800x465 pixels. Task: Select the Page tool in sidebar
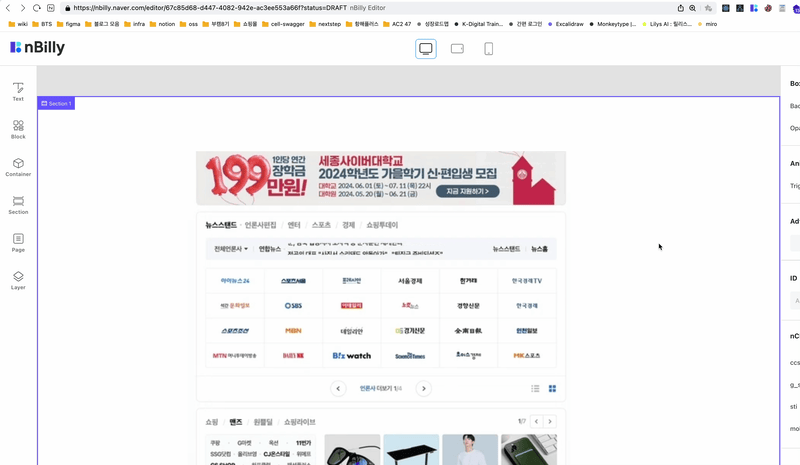pyautogui.click(x=18, y=243)
